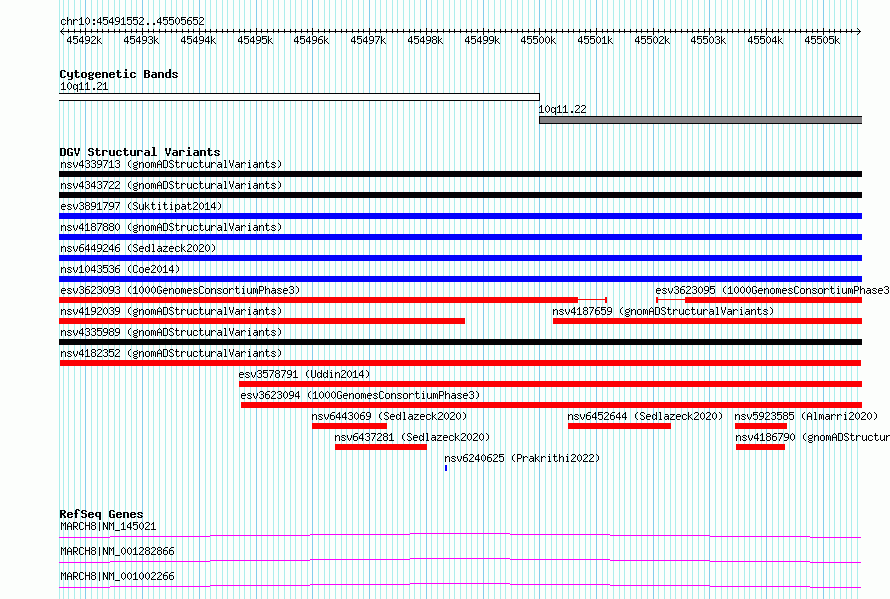Screen dimensions: 890x599
Task: Click the red bar under esv3578791
Action: pyautogui.click(x=551, y=384)
